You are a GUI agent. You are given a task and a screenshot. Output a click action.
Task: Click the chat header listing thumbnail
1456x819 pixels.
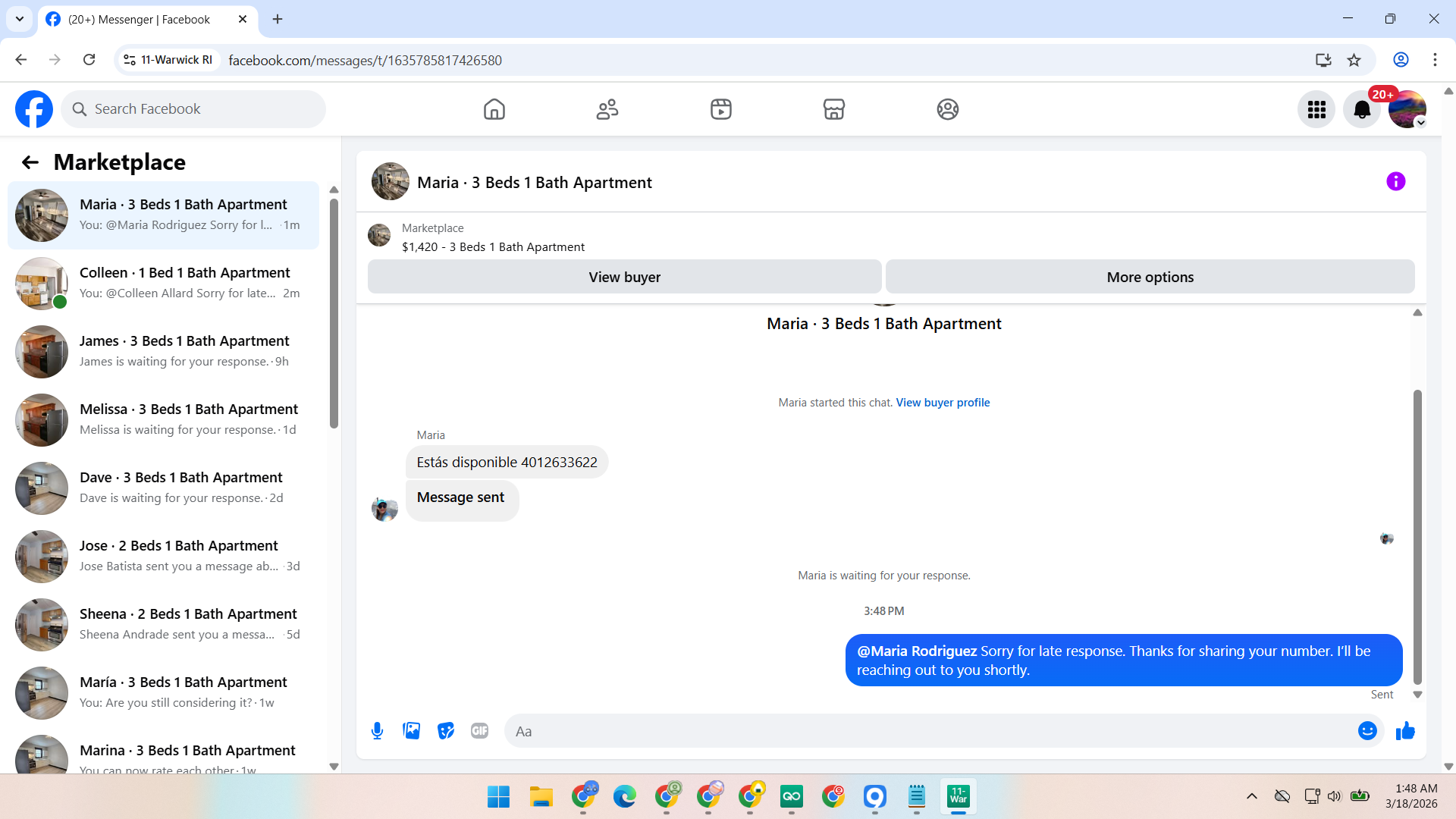tap(391, 182)
